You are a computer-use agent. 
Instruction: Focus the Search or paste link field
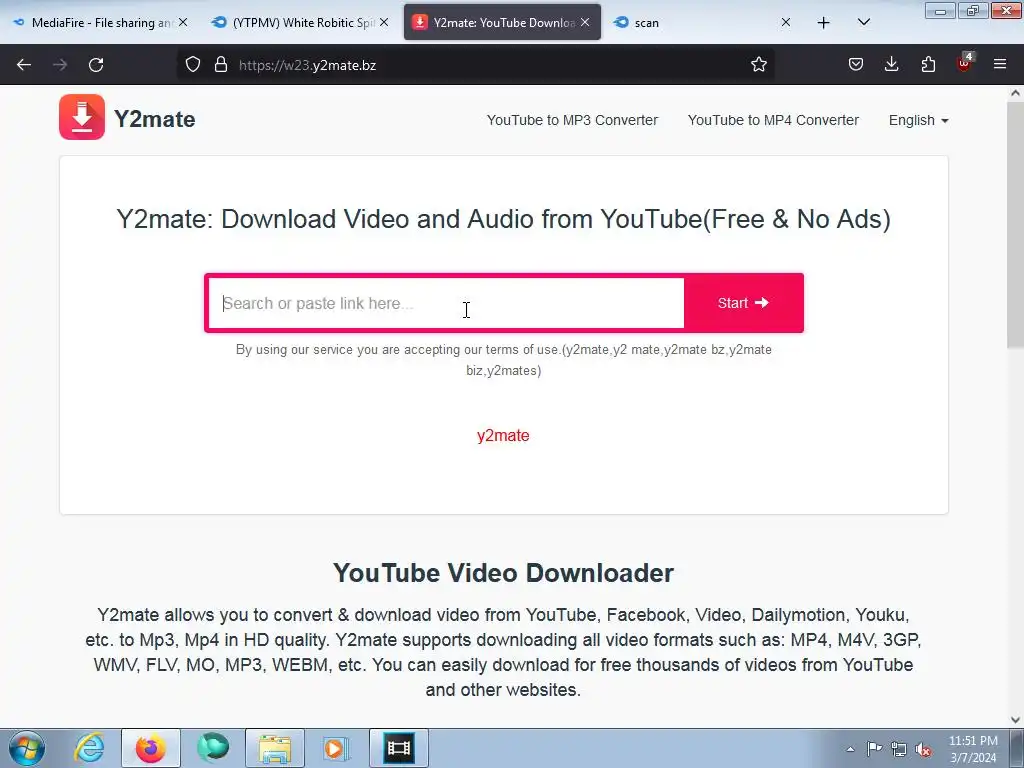pos(447,303)
